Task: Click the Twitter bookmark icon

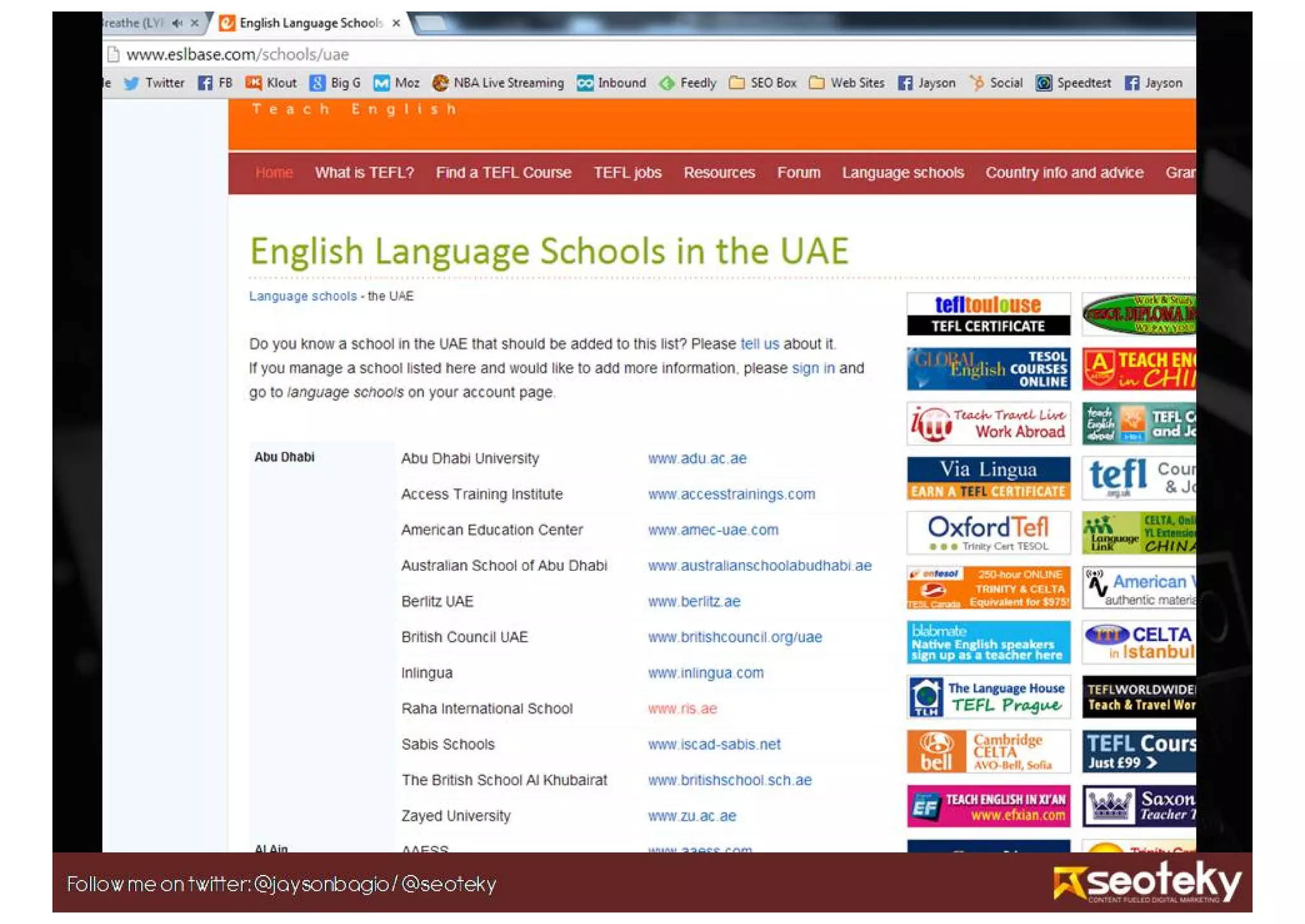Action: coord(131,83)
